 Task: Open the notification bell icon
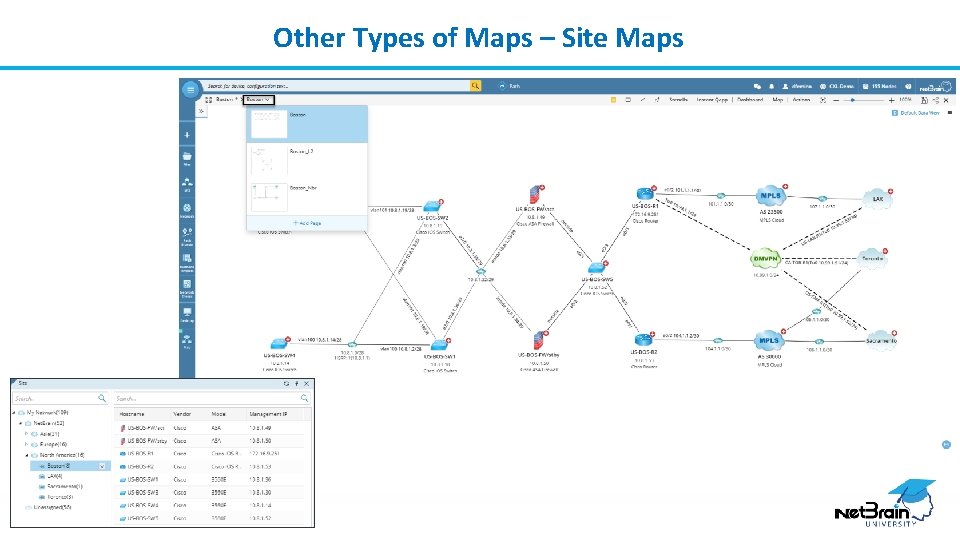[x=771, y=86]
